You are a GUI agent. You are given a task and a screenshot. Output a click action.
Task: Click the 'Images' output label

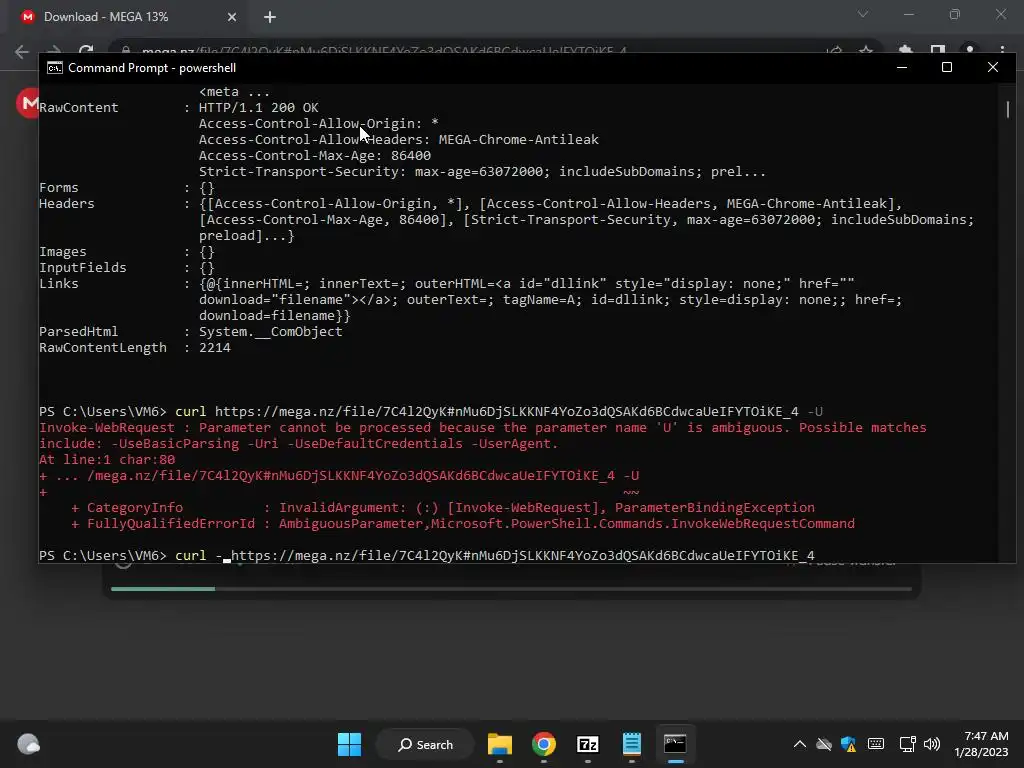pos(63,251)
